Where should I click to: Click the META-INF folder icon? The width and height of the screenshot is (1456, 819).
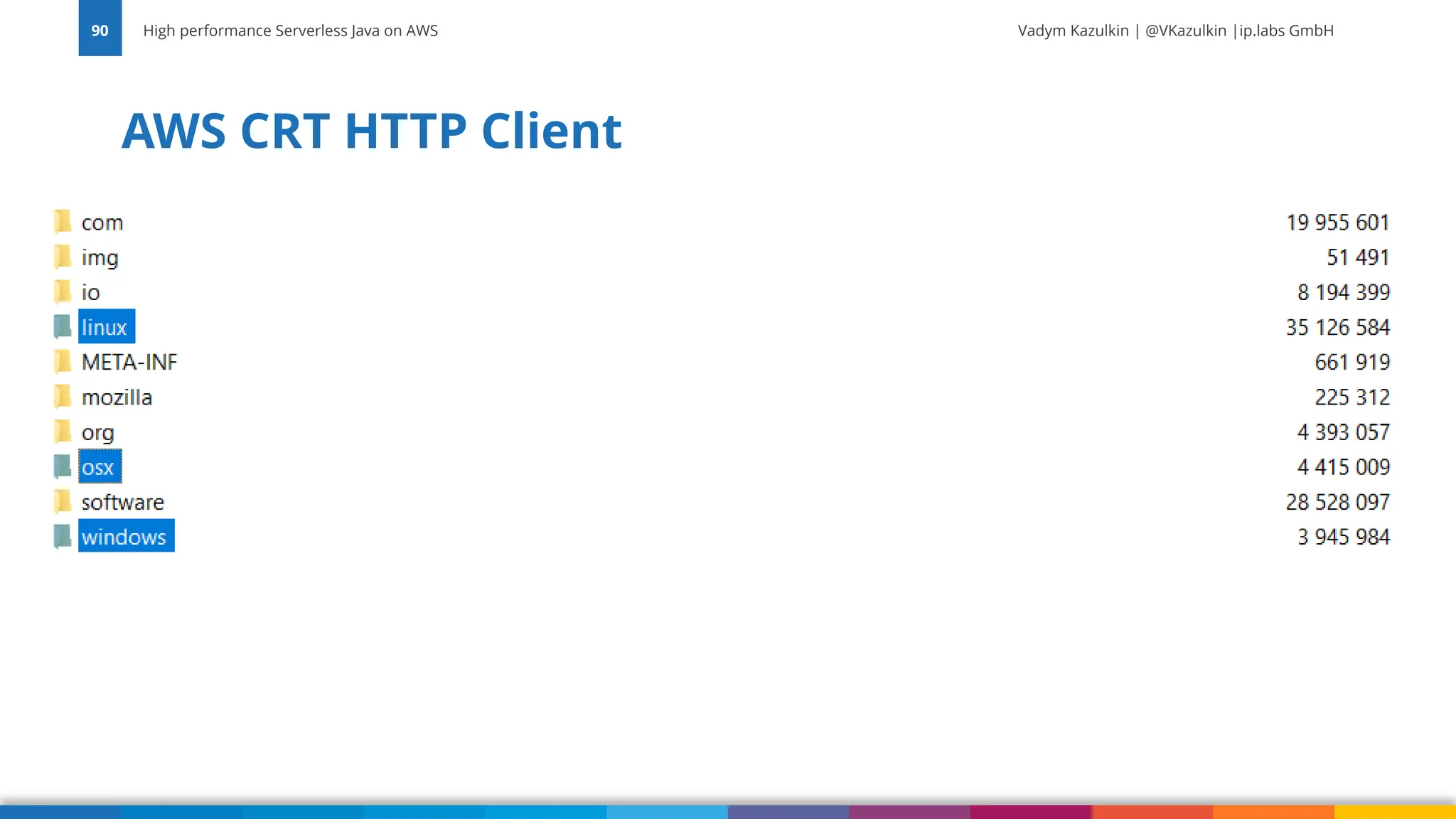click(x=63, y=362)
